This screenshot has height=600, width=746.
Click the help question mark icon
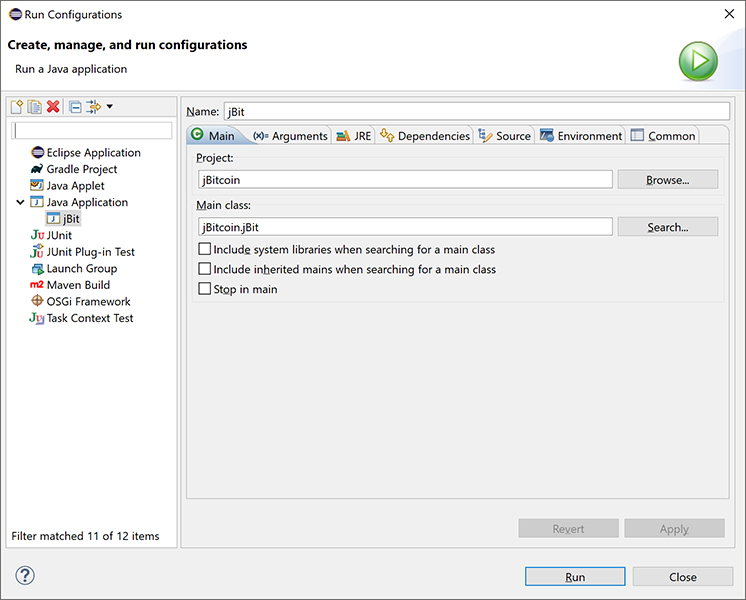click(x=25, y=576)
